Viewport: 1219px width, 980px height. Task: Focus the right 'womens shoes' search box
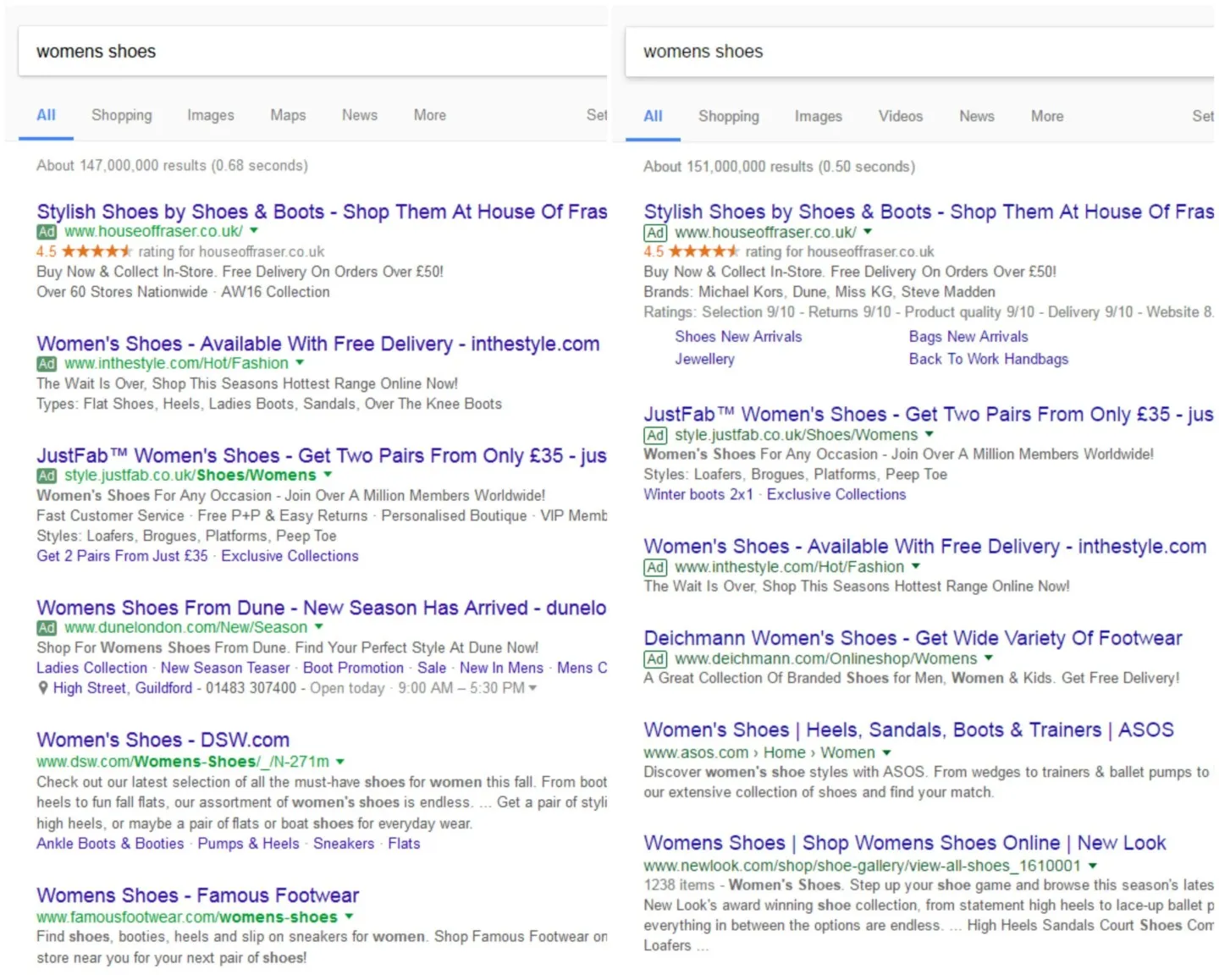coord(920,52)
